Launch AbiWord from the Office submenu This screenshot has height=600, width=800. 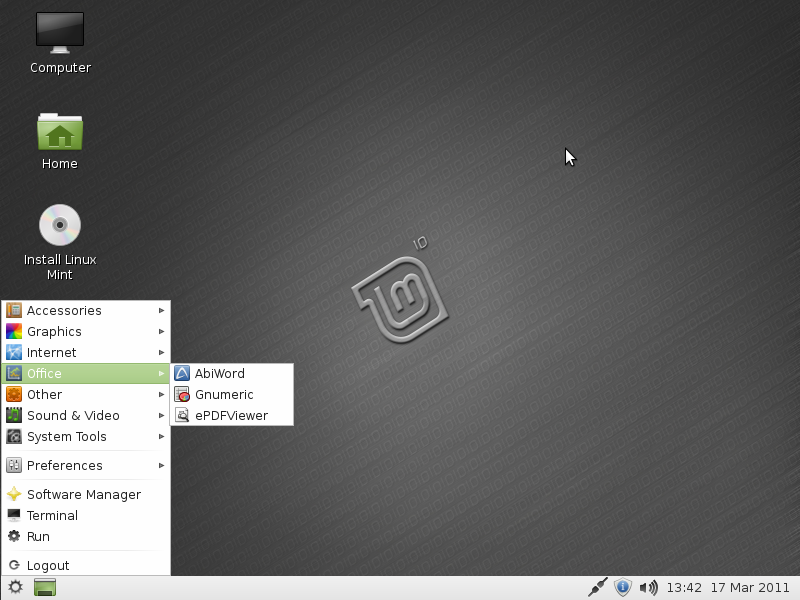click(220, 373)
